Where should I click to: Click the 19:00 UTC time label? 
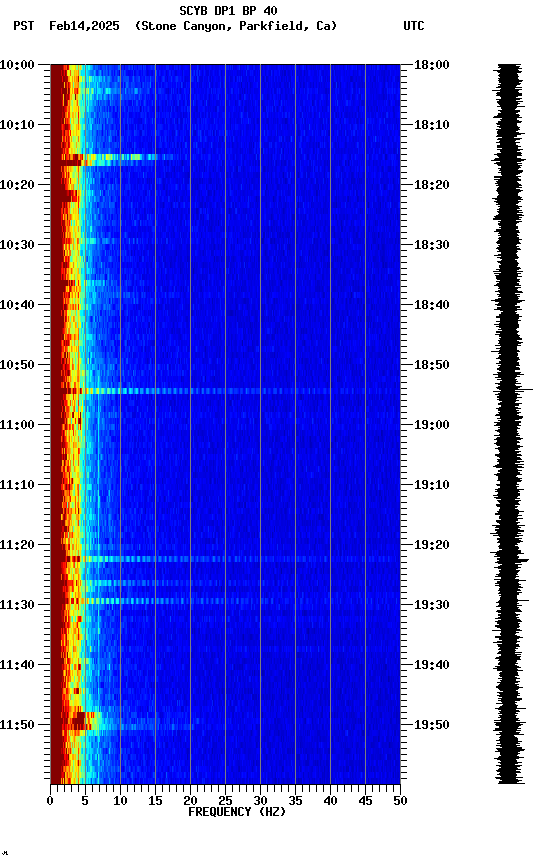pos(432,425)
